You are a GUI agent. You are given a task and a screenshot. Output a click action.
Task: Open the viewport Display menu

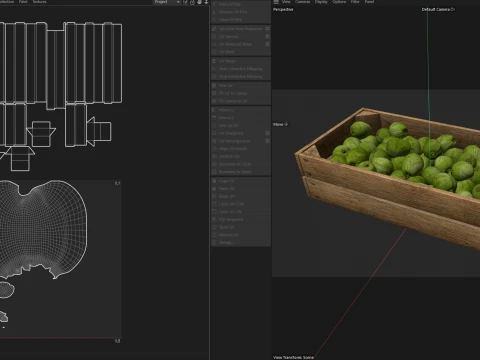click(x=321, y=2)
